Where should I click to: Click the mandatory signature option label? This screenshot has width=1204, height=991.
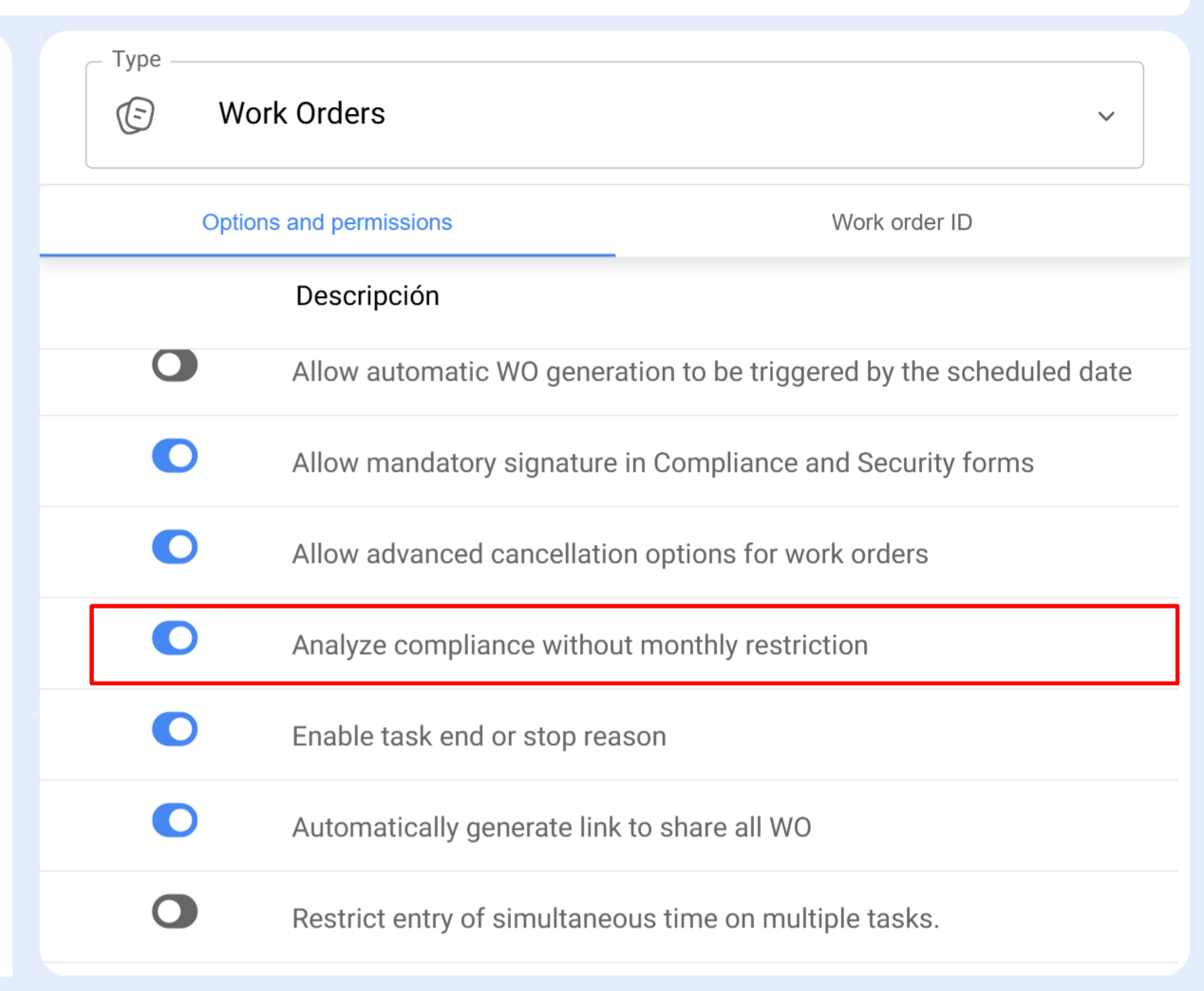pos(663,463)
